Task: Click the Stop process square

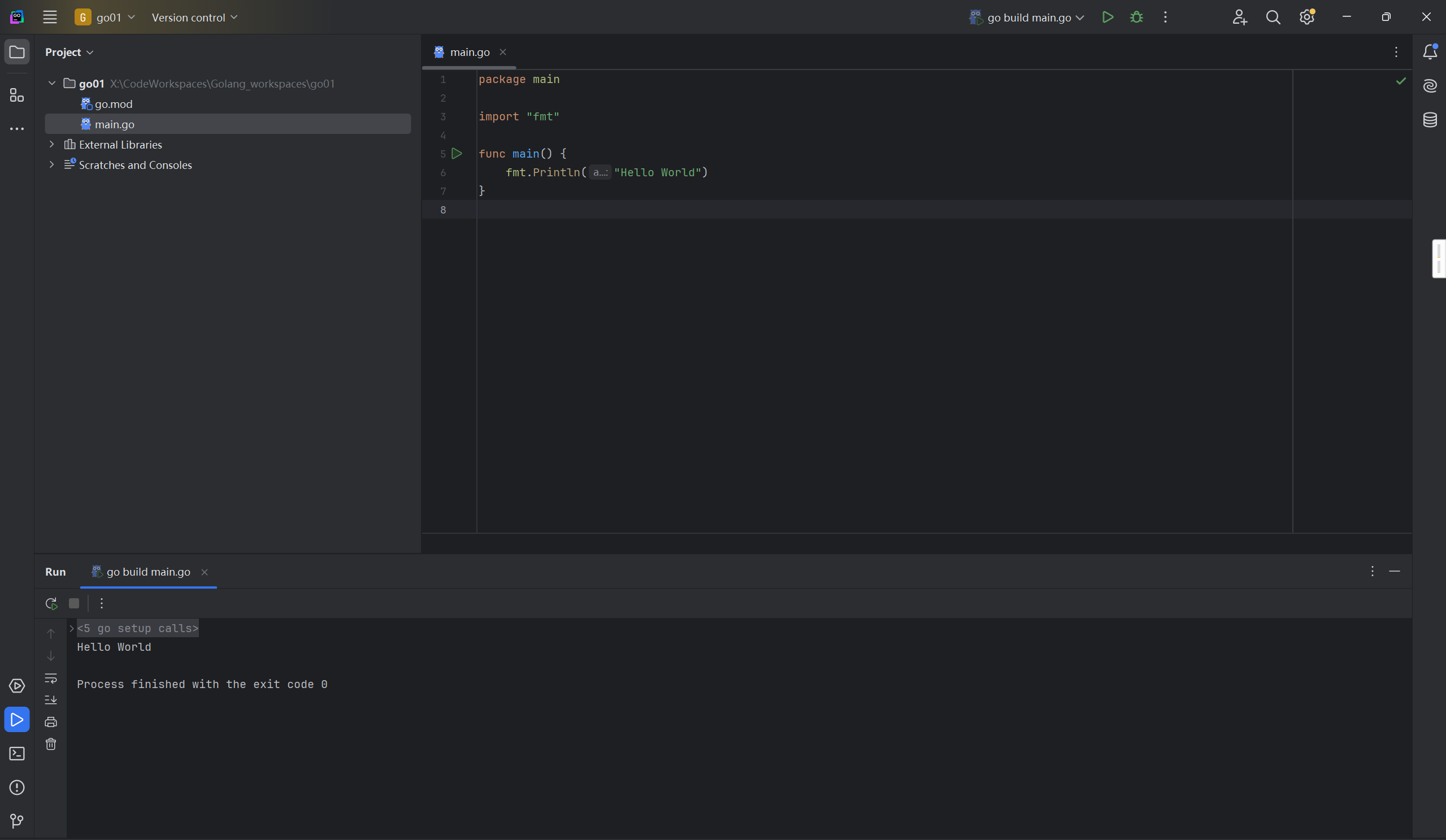Action: pyautogui.click(x=74, y=603)
